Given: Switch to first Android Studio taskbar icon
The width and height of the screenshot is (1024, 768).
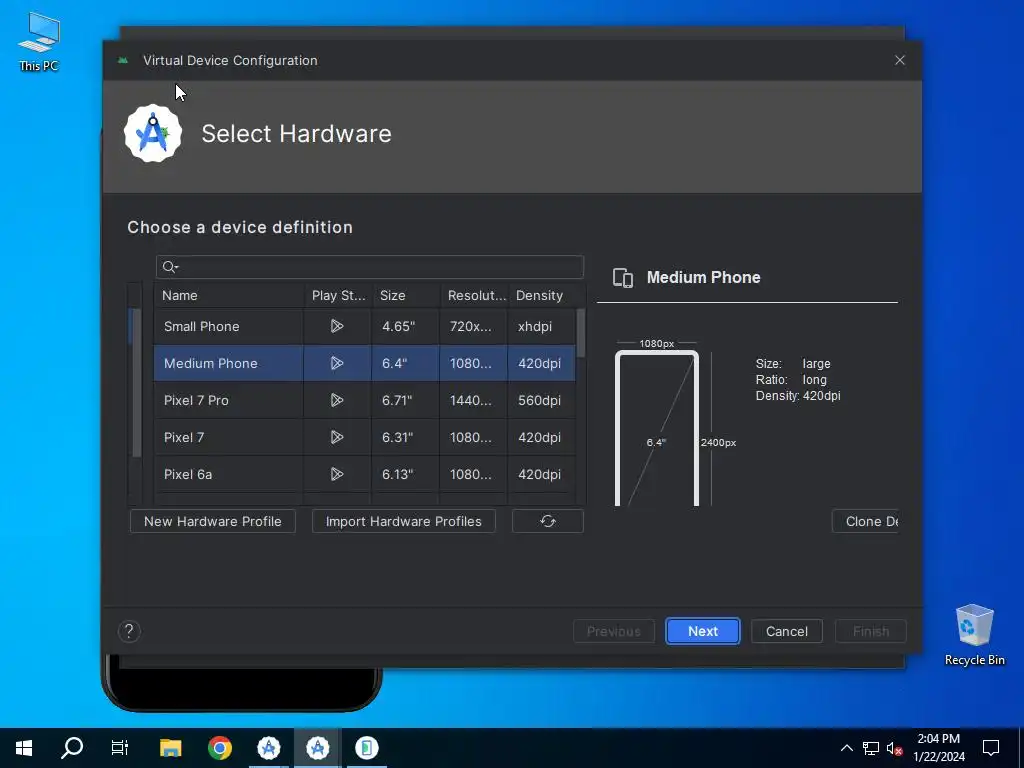Looking at the screenshot, I should tap(268, 748).
